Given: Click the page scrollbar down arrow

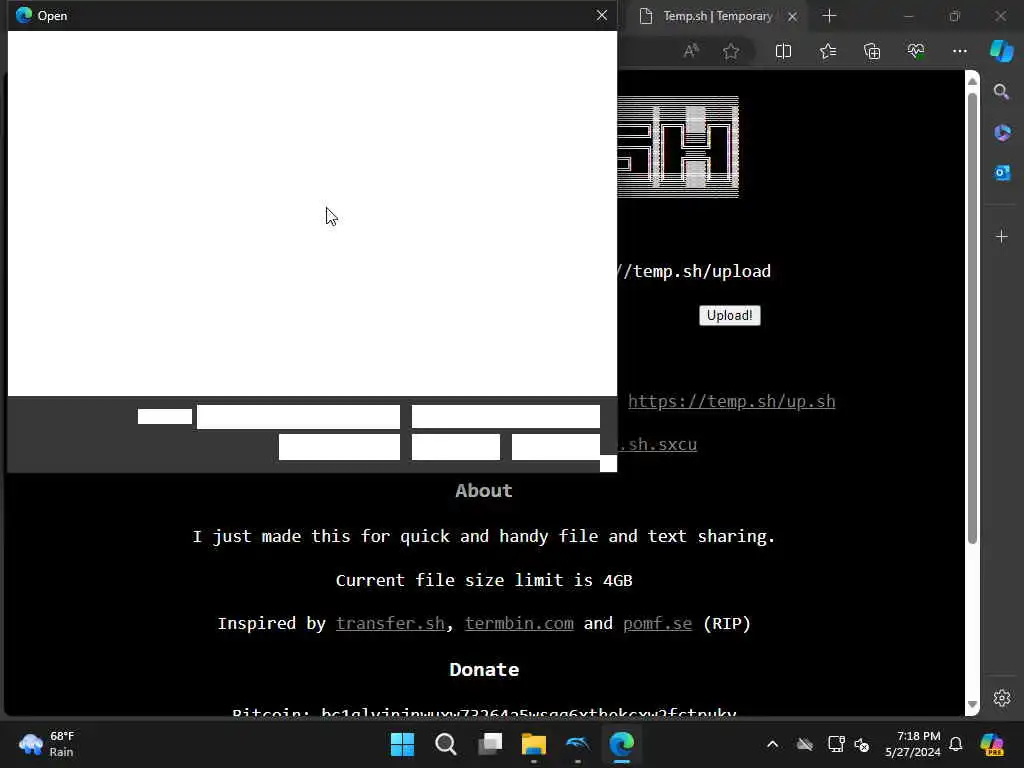Looking at the screenshot, I should pos(972,705).
